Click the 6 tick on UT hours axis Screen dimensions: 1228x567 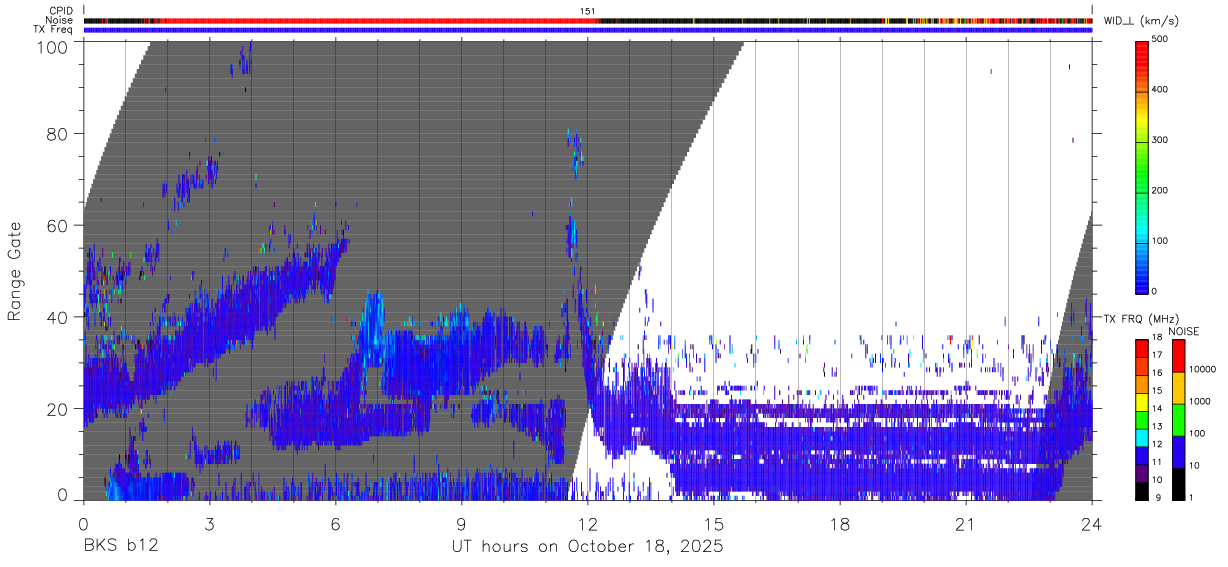(x=336, y=524)
